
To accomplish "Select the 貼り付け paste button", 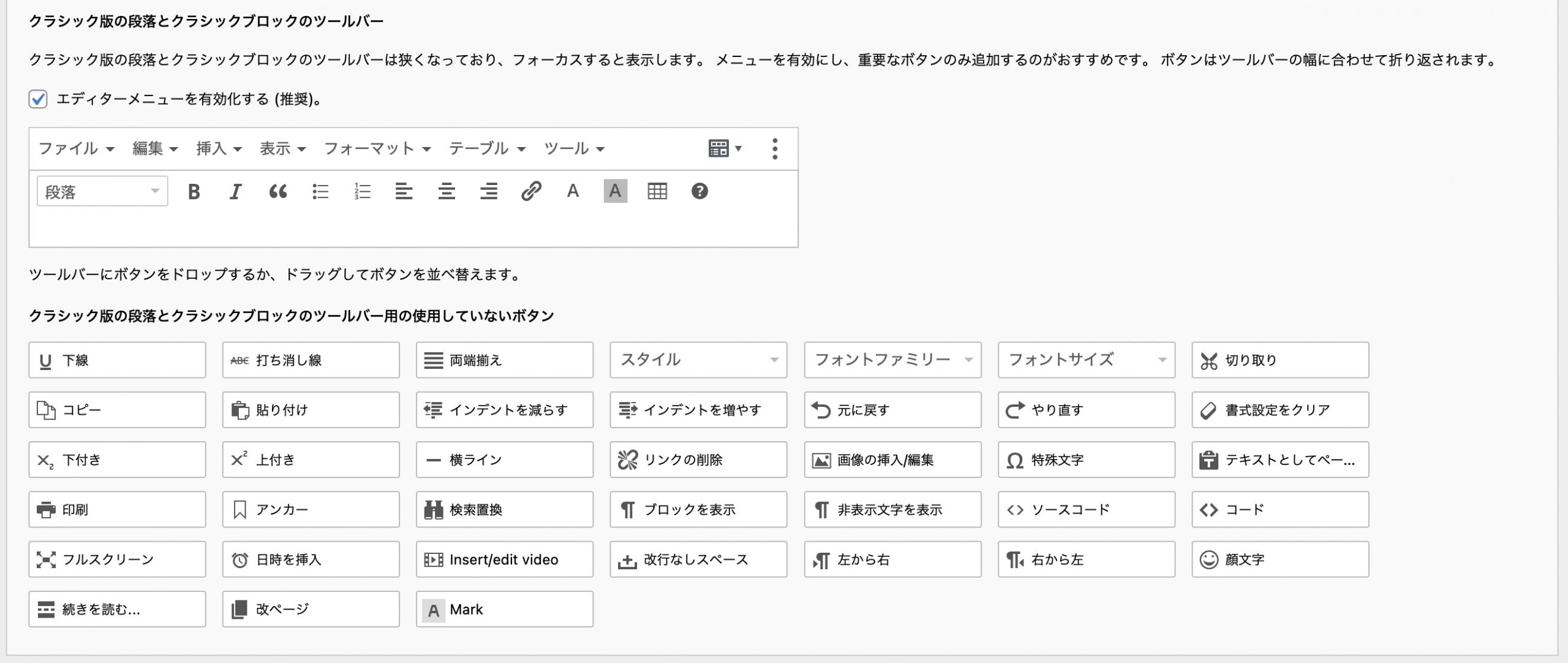I will [311, 410].
